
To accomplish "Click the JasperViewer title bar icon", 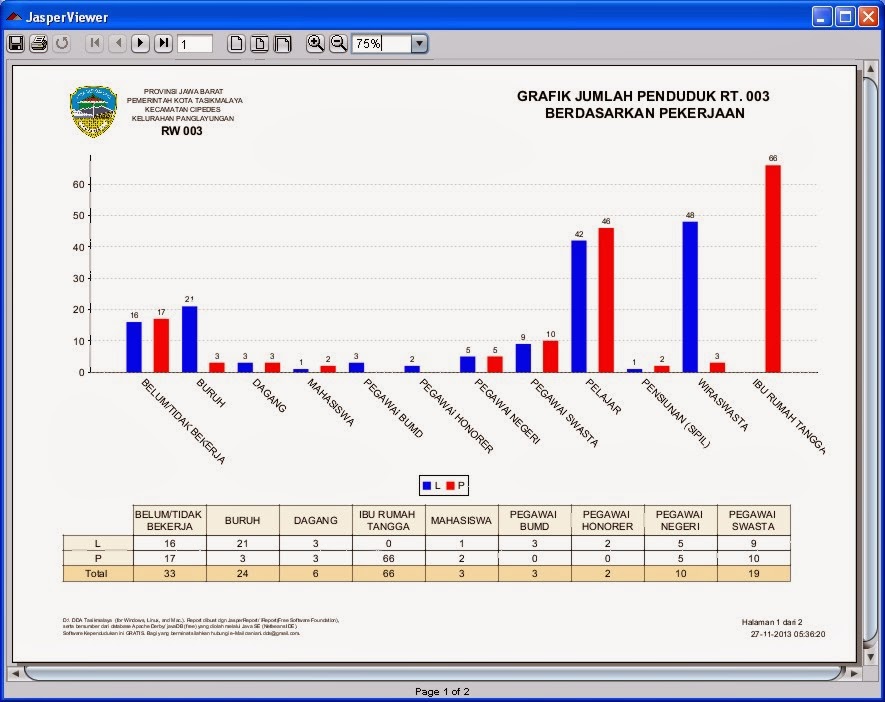I will point(14,17).
